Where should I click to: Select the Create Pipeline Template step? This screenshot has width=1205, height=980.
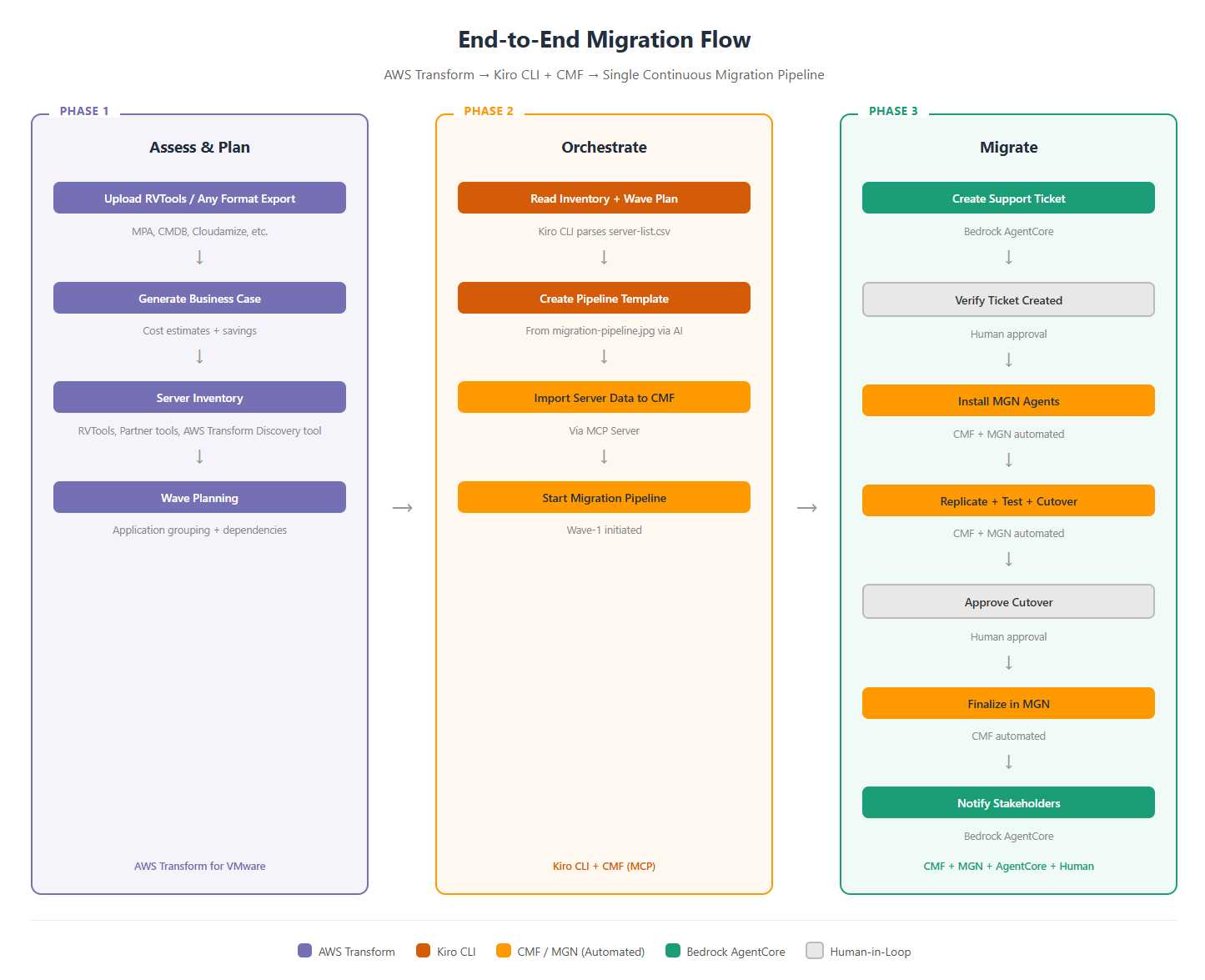point(604,298)
